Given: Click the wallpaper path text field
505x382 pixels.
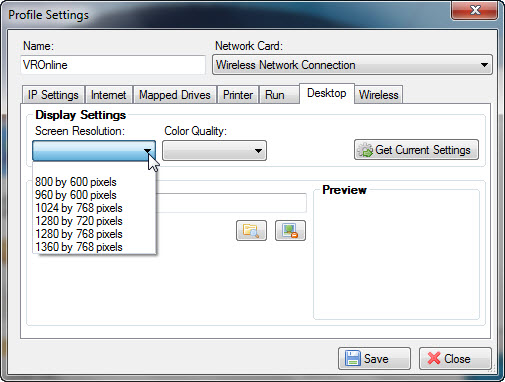Looking at the screenshot, I should pos(231,203).
